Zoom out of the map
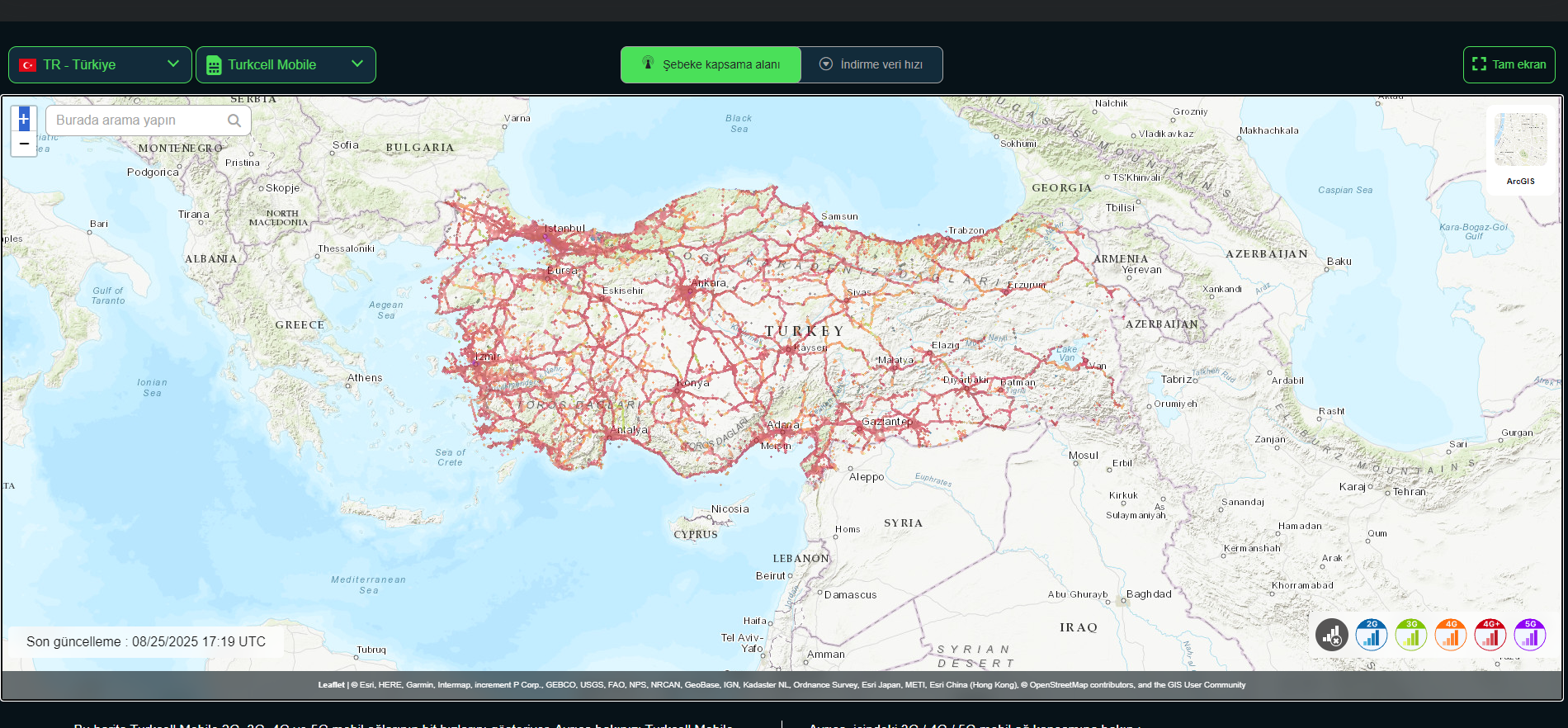This screenshot has height=728, width=1568. point(24,144)
